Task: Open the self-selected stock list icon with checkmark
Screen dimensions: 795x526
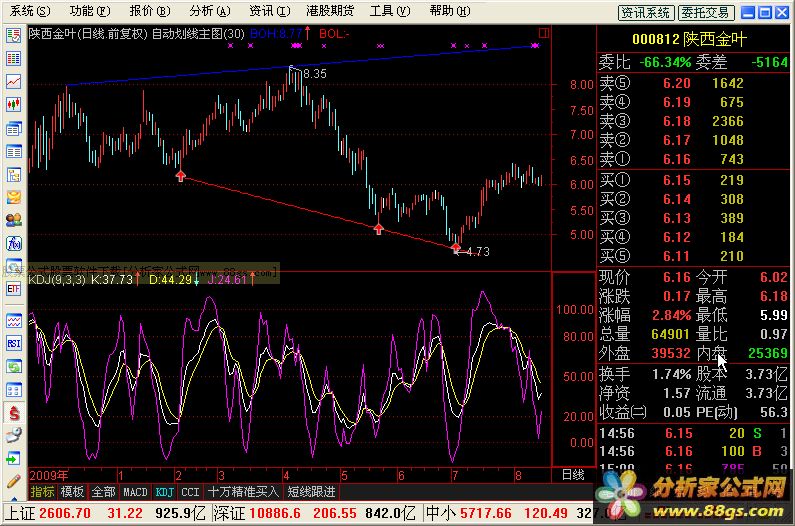Action: pyautogui.click(x=14, y=35)
